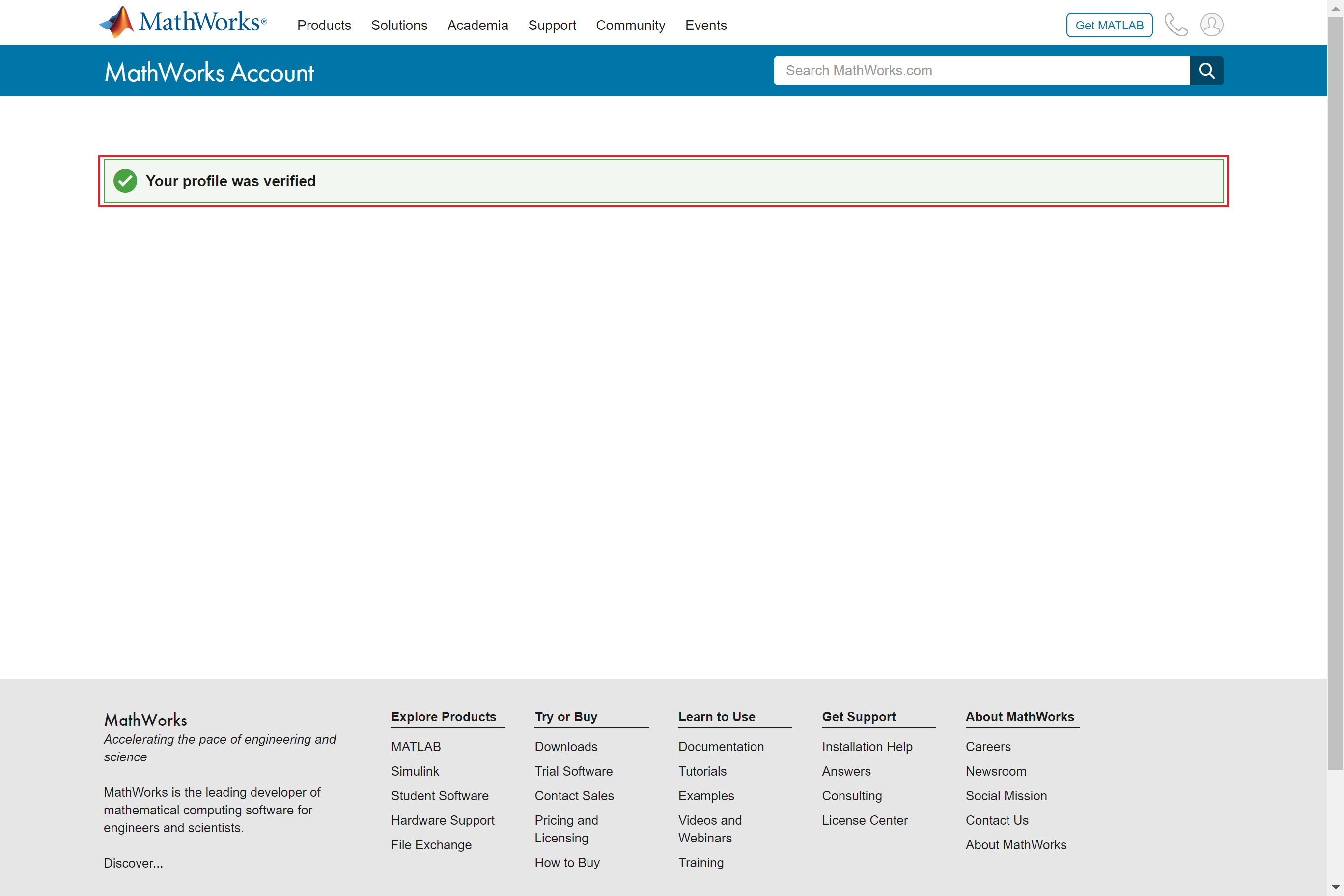Click the page vertical scrollbar thumb
Viewport: 1344px width, 896px height.
click(x=1336, y=393)
